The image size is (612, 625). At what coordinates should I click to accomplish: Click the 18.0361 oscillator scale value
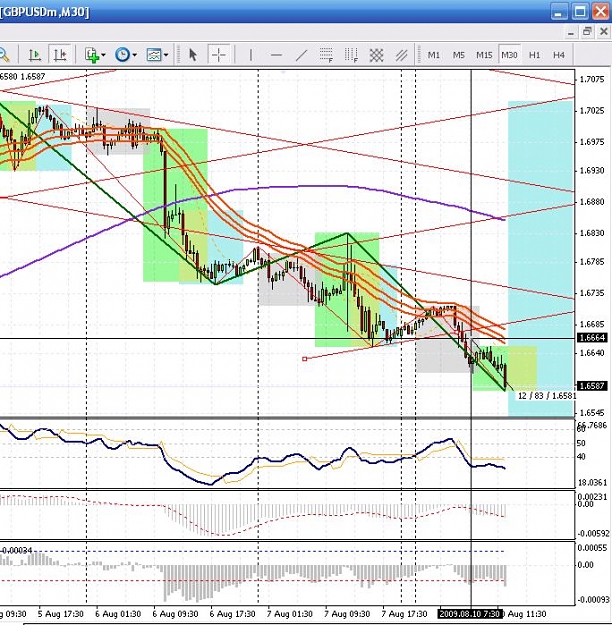click(x=592, y=483)
